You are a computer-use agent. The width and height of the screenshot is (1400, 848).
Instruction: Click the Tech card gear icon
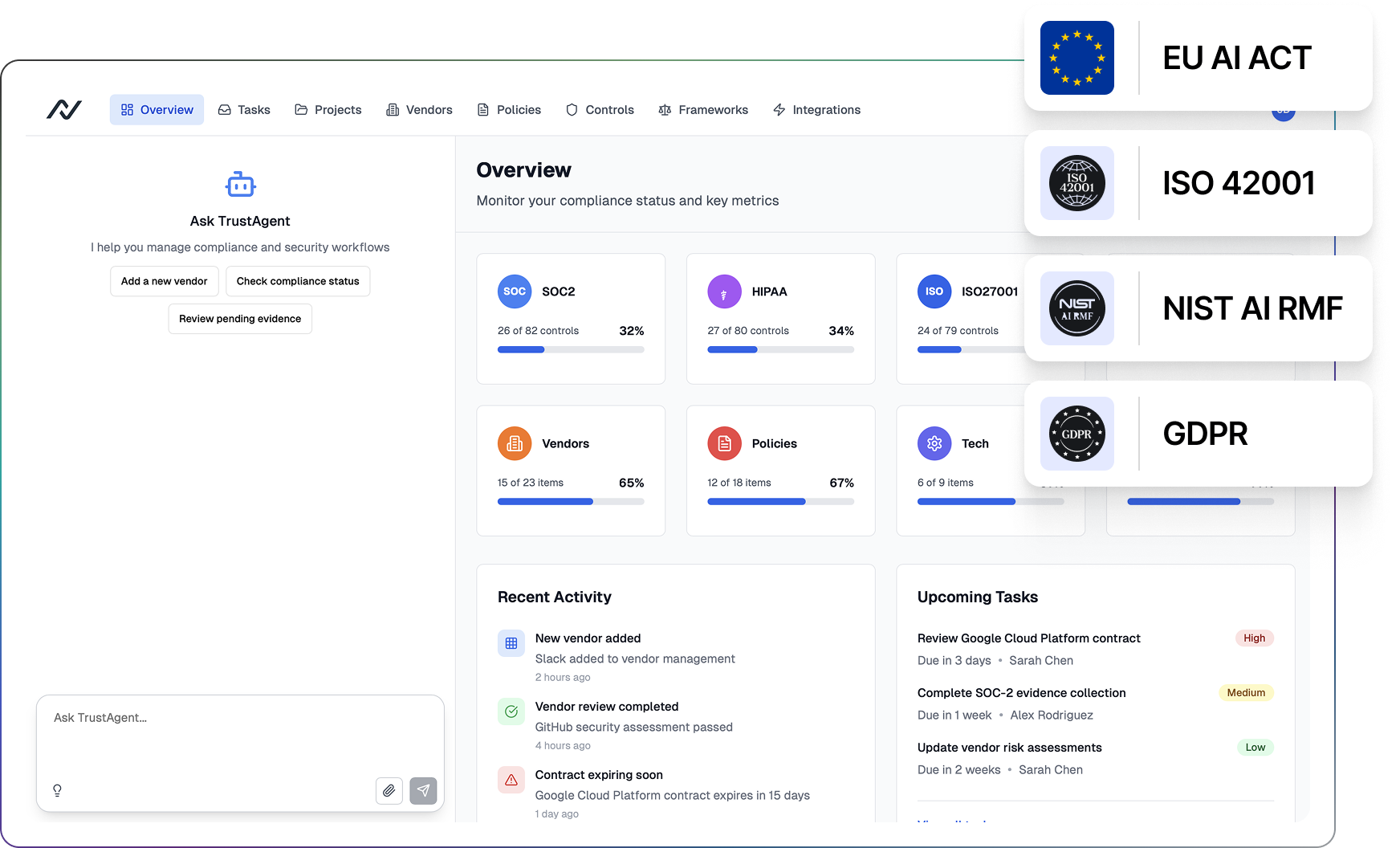coord(934,443)
